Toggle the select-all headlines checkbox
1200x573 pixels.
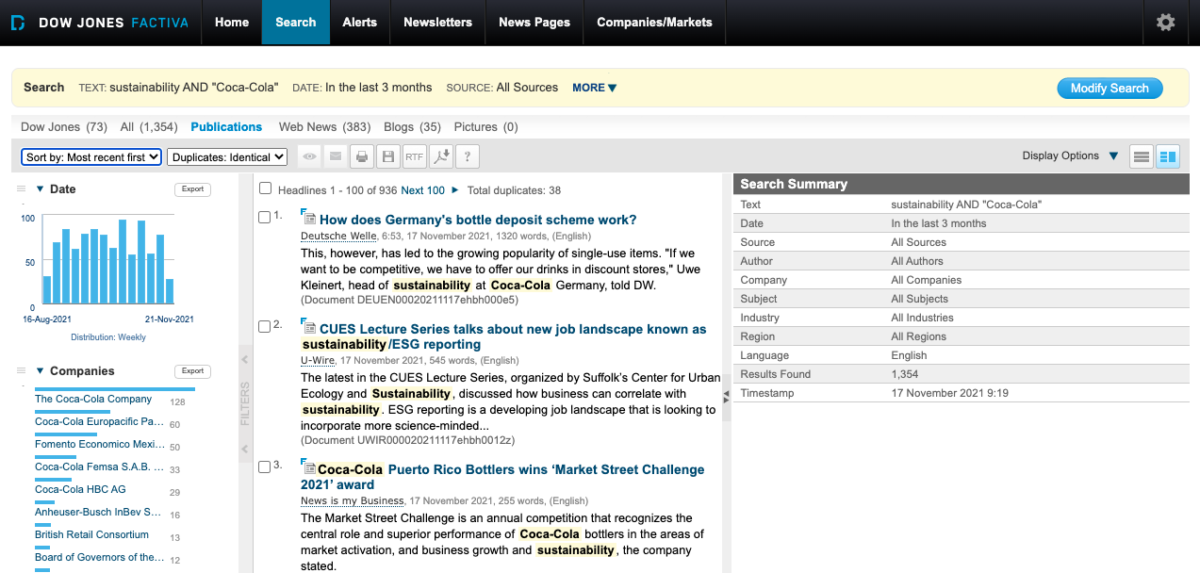click(265, 188)
